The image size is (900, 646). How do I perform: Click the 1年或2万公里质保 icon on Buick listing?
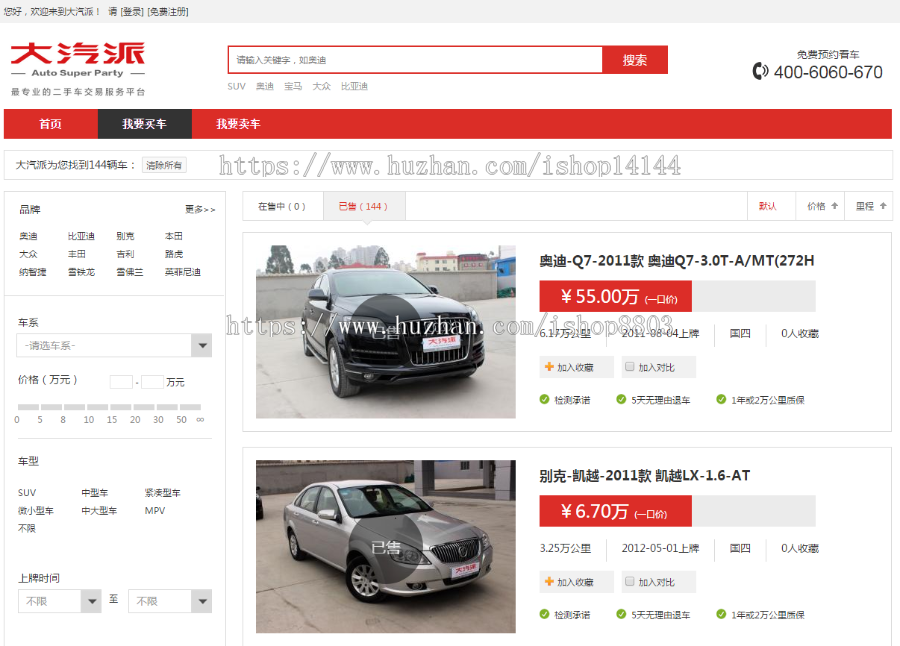pos(722,614)
